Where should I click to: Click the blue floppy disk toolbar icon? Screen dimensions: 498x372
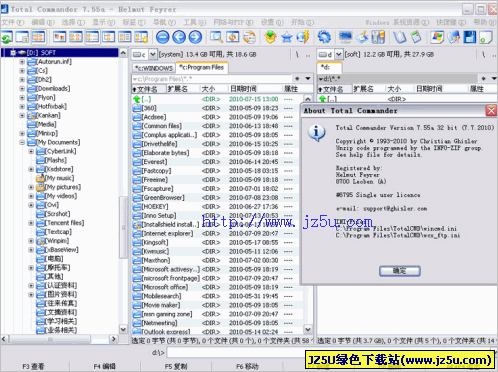[470, 37]
